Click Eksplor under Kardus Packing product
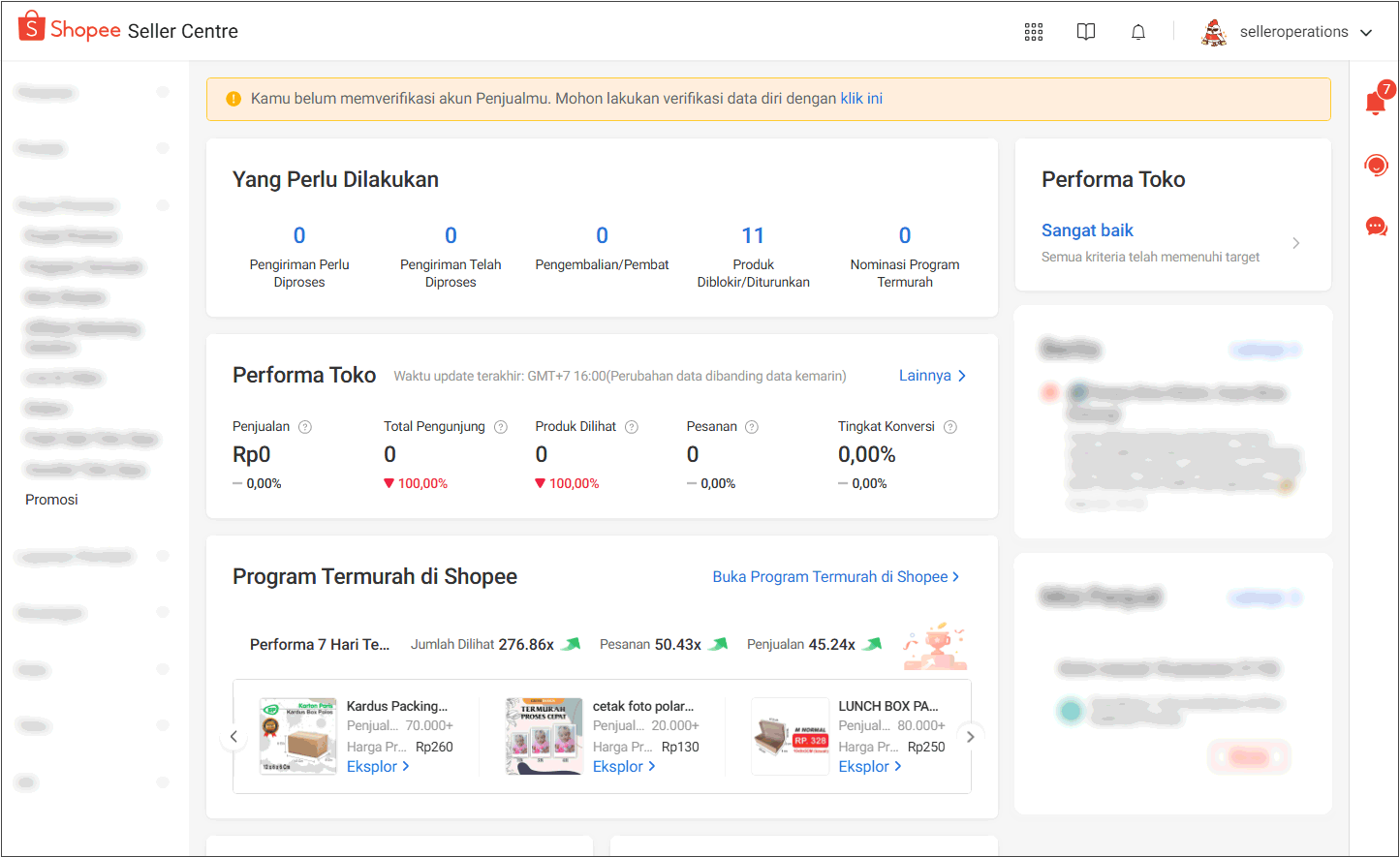Viewport: 1400px width, 857px height. pyautogui.click(x=378, y=767)
